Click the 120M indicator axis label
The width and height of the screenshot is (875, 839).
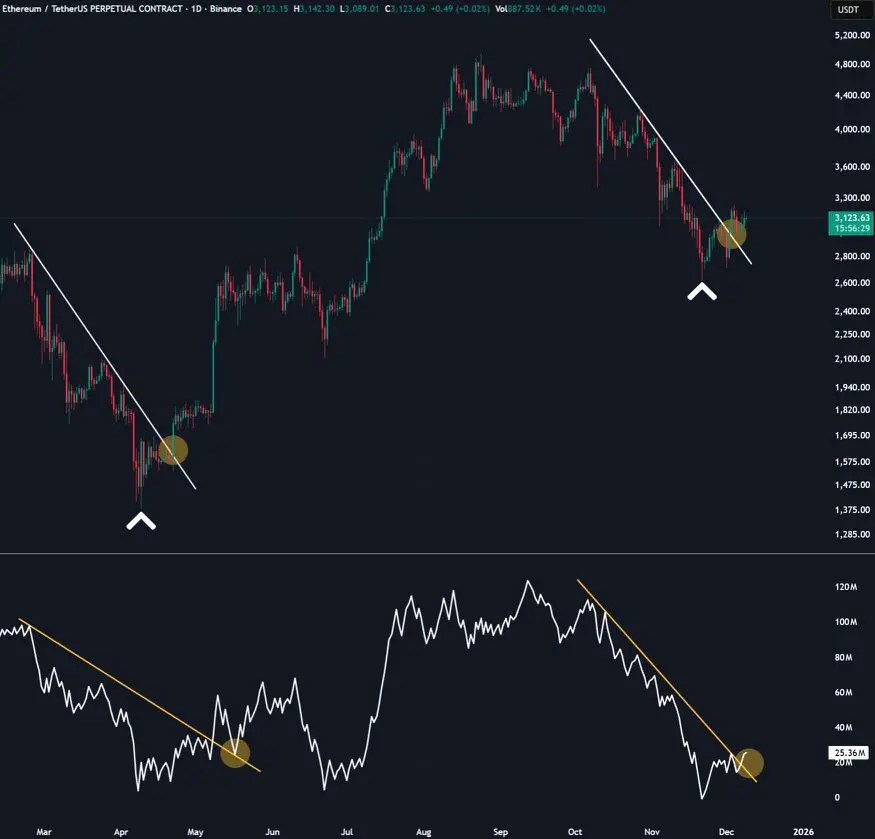[845, 587]
